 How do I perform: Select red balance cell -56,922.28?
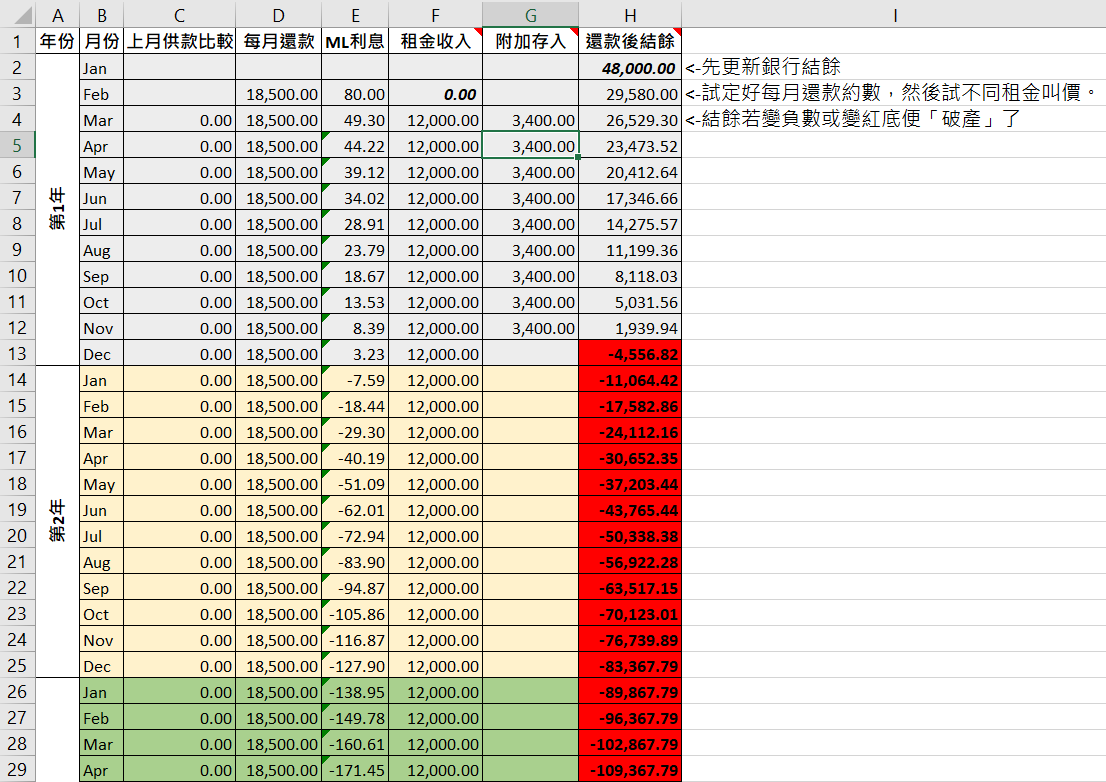[x=630, y=562]
